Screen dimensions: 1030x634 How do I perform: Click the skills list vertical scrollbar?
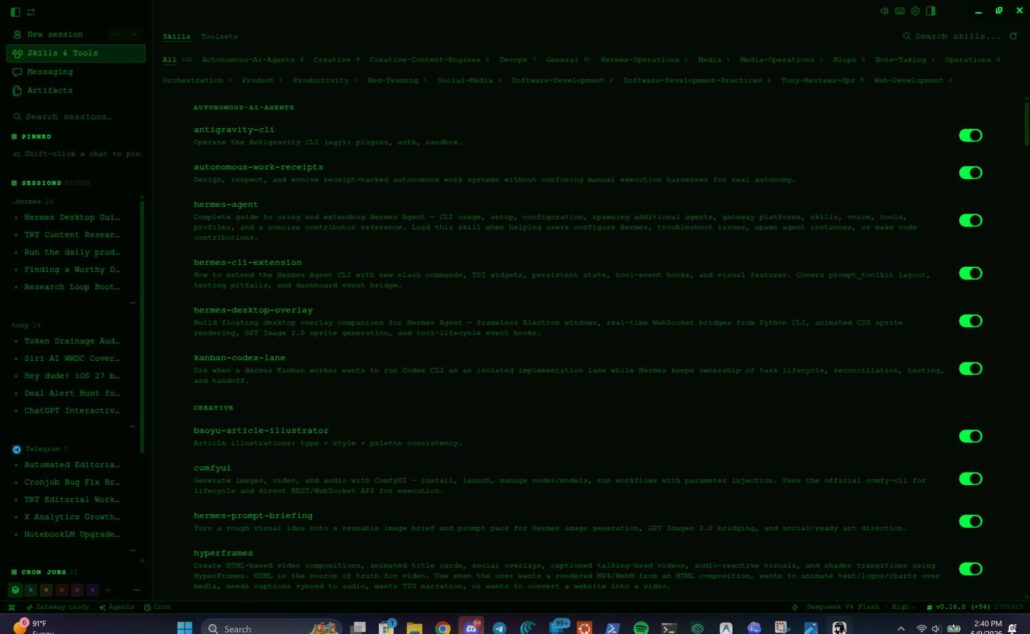click(1027, 122)
